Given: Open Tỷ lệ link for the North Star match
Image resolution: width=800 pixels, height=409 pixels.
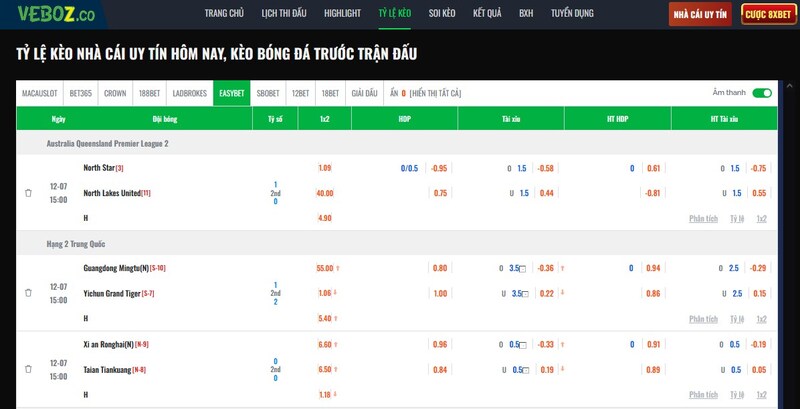Looking at the screenshot, I should click(x=737, y=218).
